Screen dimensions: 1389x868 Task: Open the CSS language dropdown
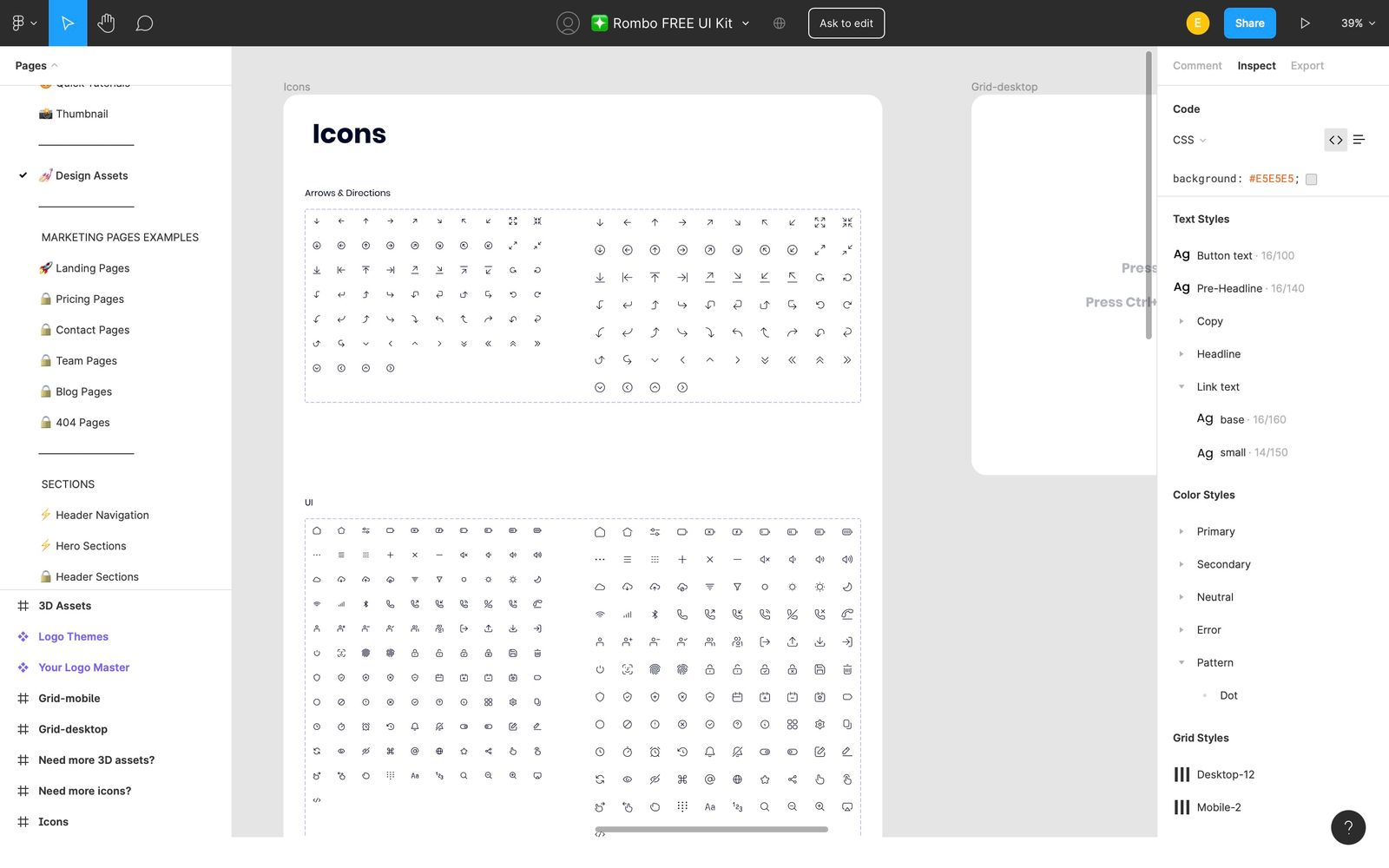click(x=1189, y=140)
